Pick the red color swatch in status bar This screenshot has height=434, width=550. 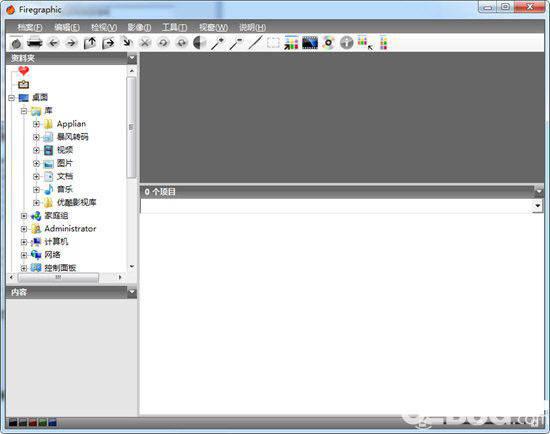[x=33, y=422]
